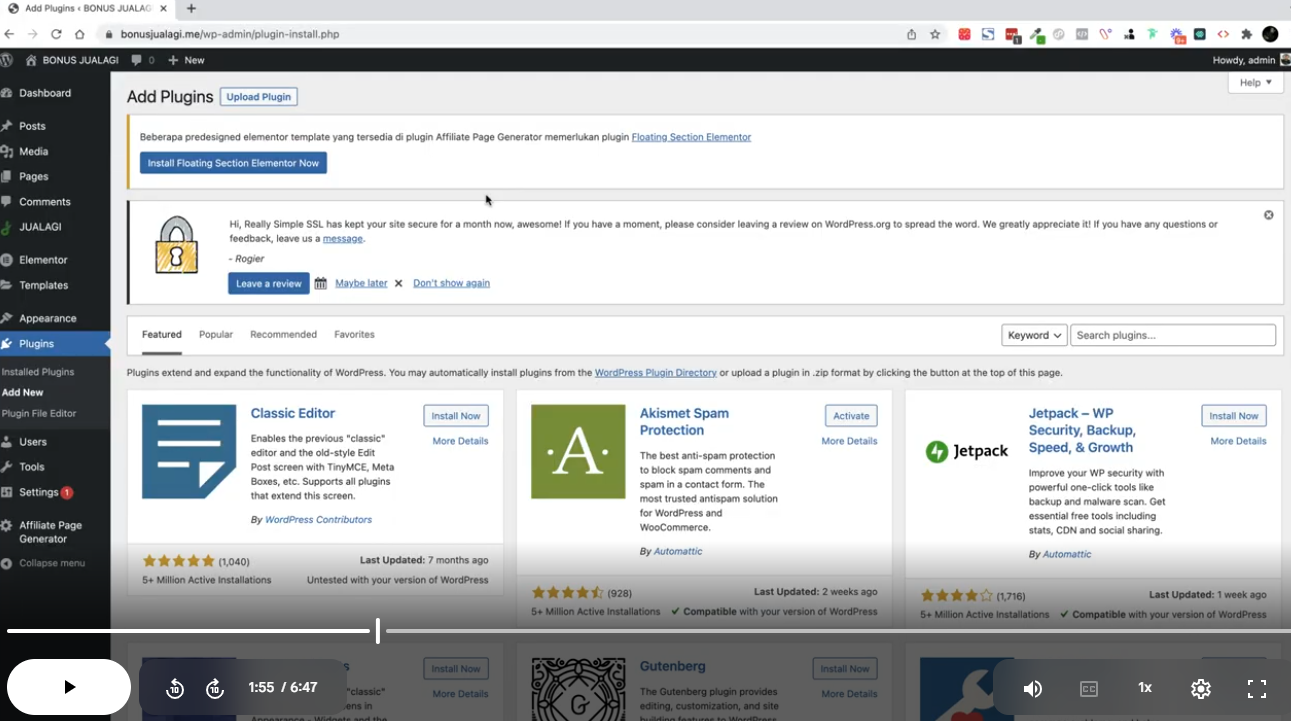1291x721 pixels.
Task: Mute the video volume icon
Action: [x=1033, y=688]
